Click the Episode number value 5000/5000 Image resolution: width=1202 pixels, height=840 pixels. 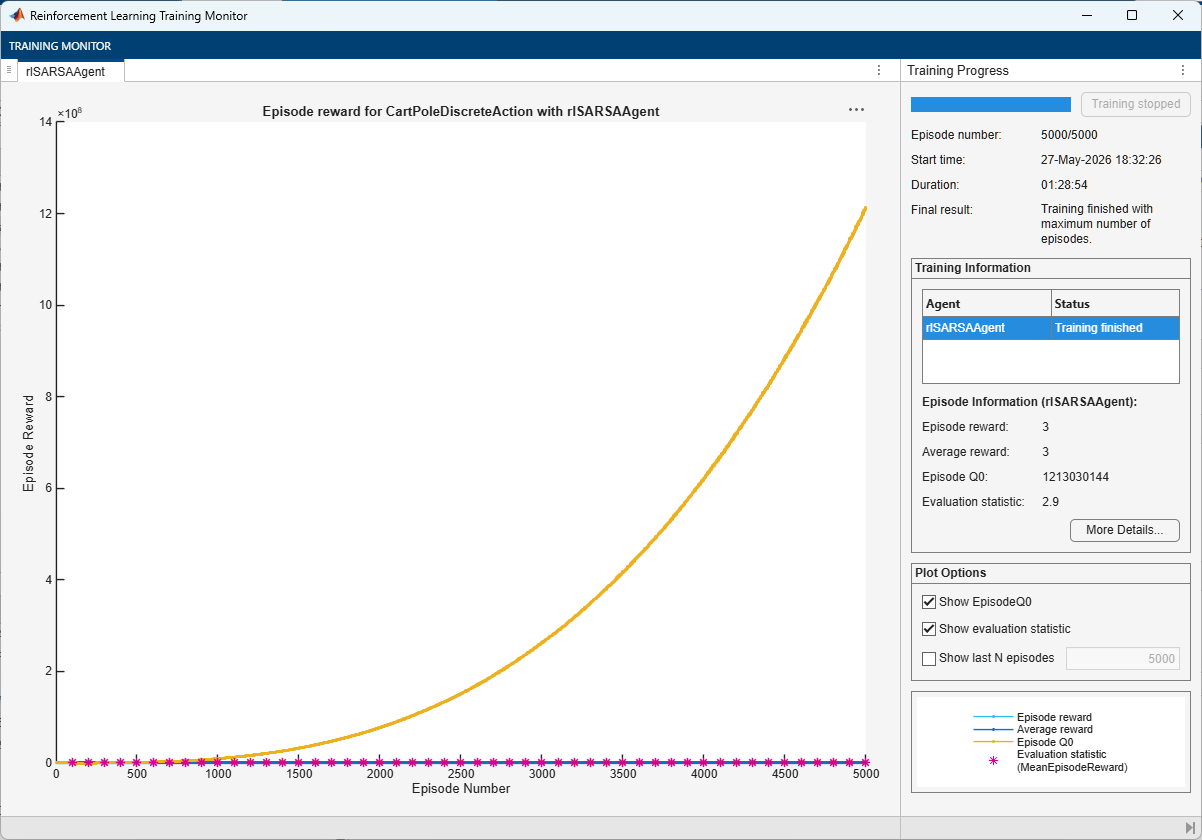coord(1069,135)
